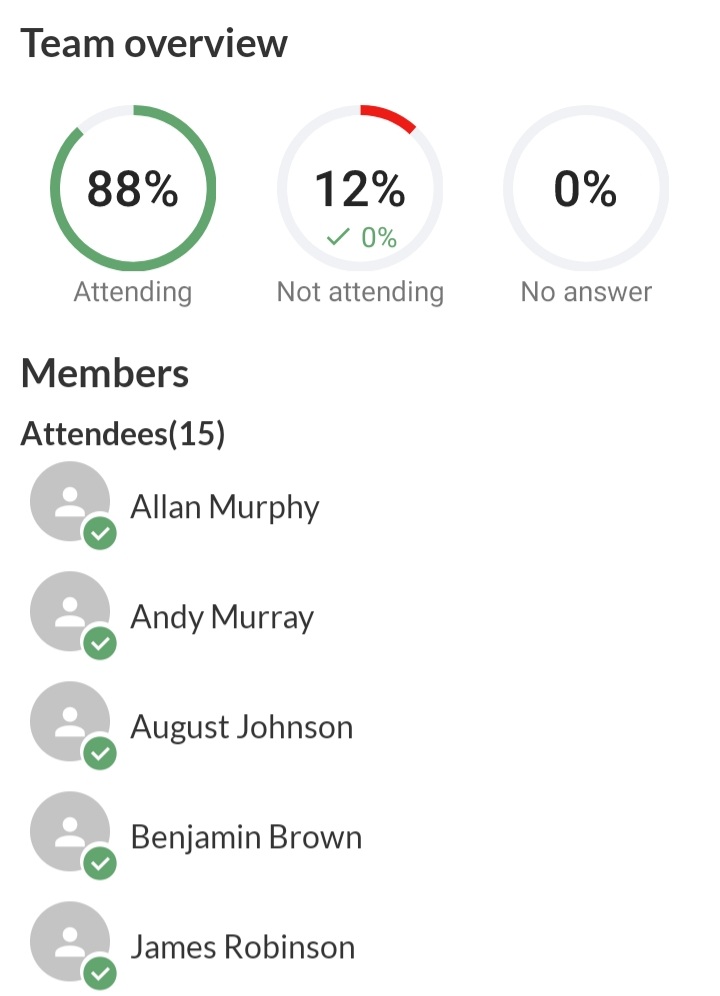Click Andy Murray's profile avatar

point(69,612)
